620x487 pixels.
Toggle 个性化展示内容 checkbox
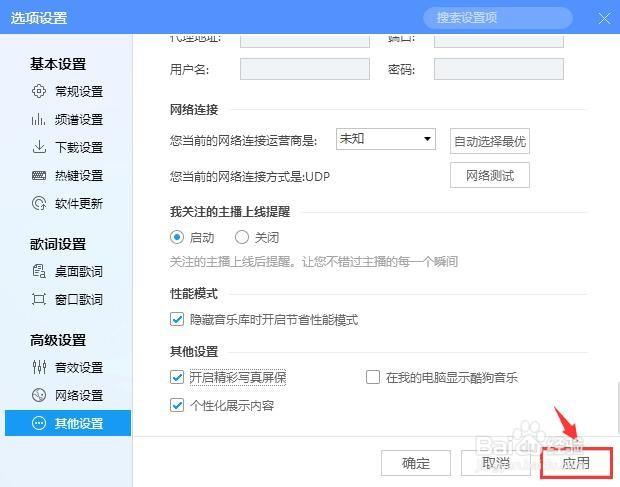pyautogui.click(x=177, y=405)
